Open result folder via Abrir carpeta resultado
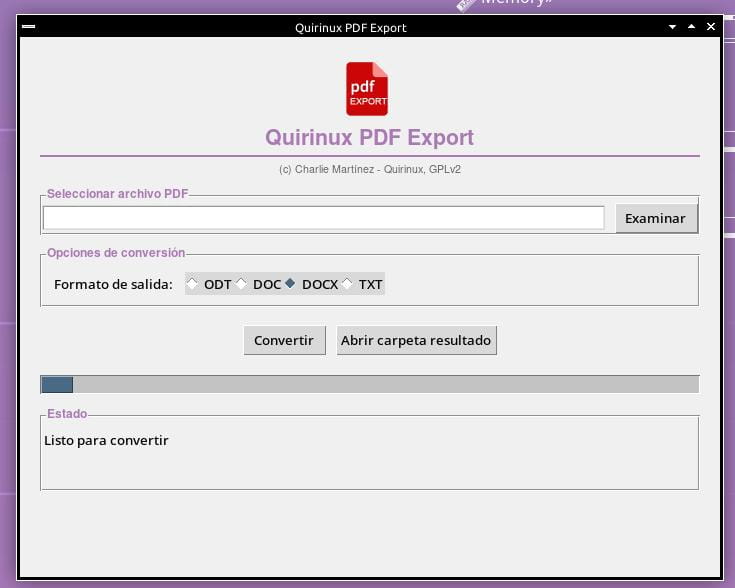The width and height of the screenshot is (735, 588). [416, 340]
